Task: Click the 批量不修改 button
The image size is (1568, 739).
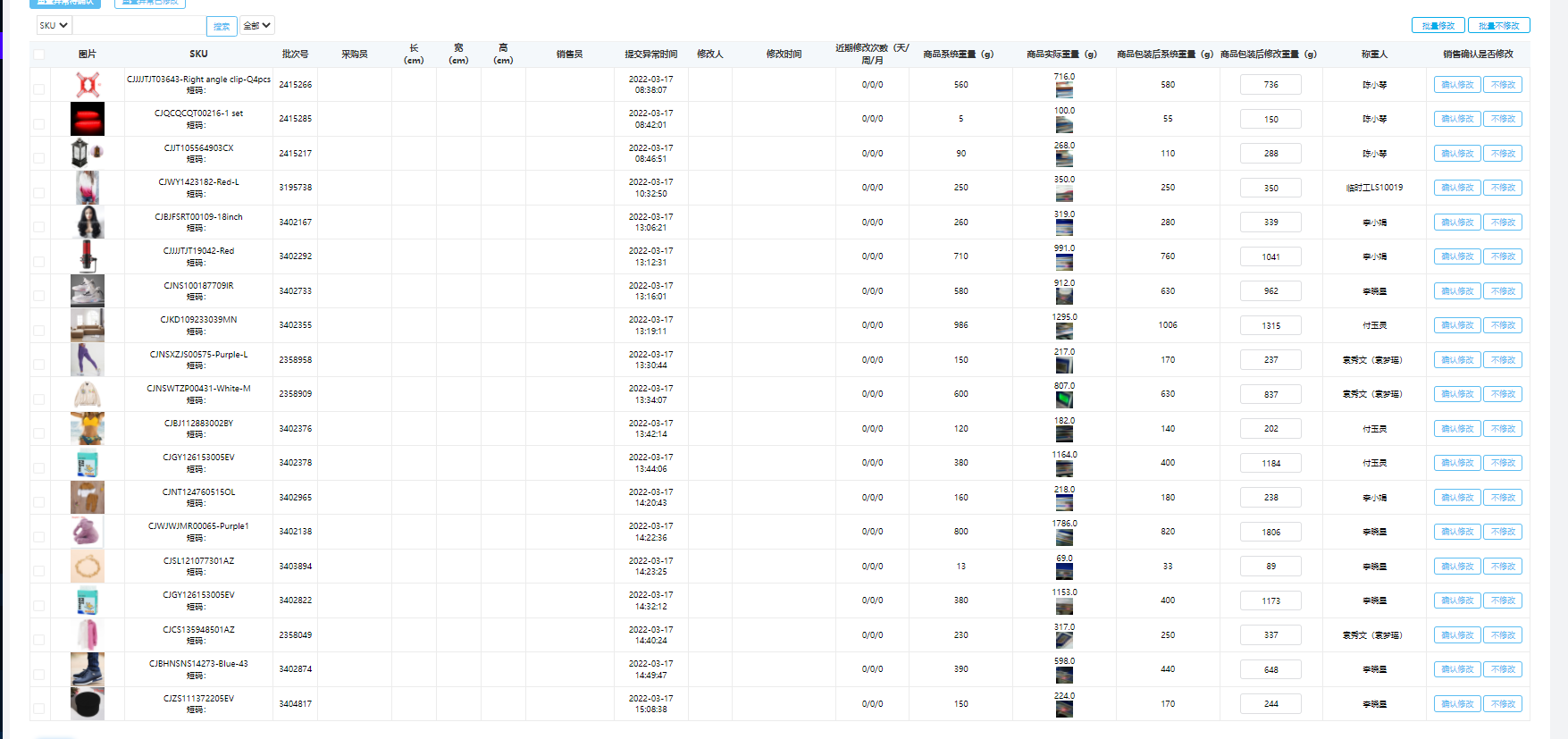Action: (x=1498, y=26)
